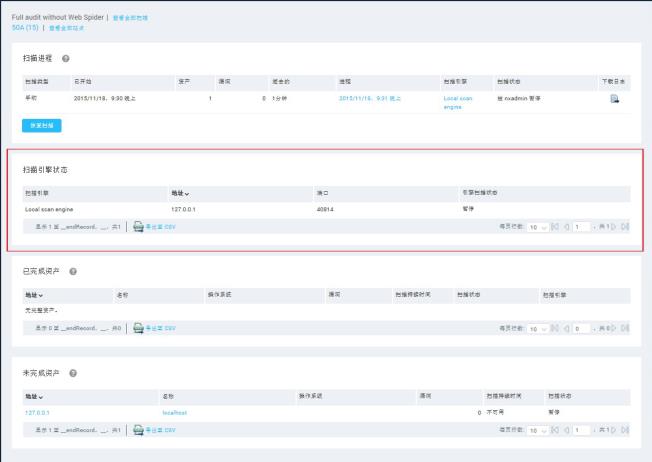Open rows-per-page dropdown in completed assets table
Viewport: 652px width, 462px height.
538,328
